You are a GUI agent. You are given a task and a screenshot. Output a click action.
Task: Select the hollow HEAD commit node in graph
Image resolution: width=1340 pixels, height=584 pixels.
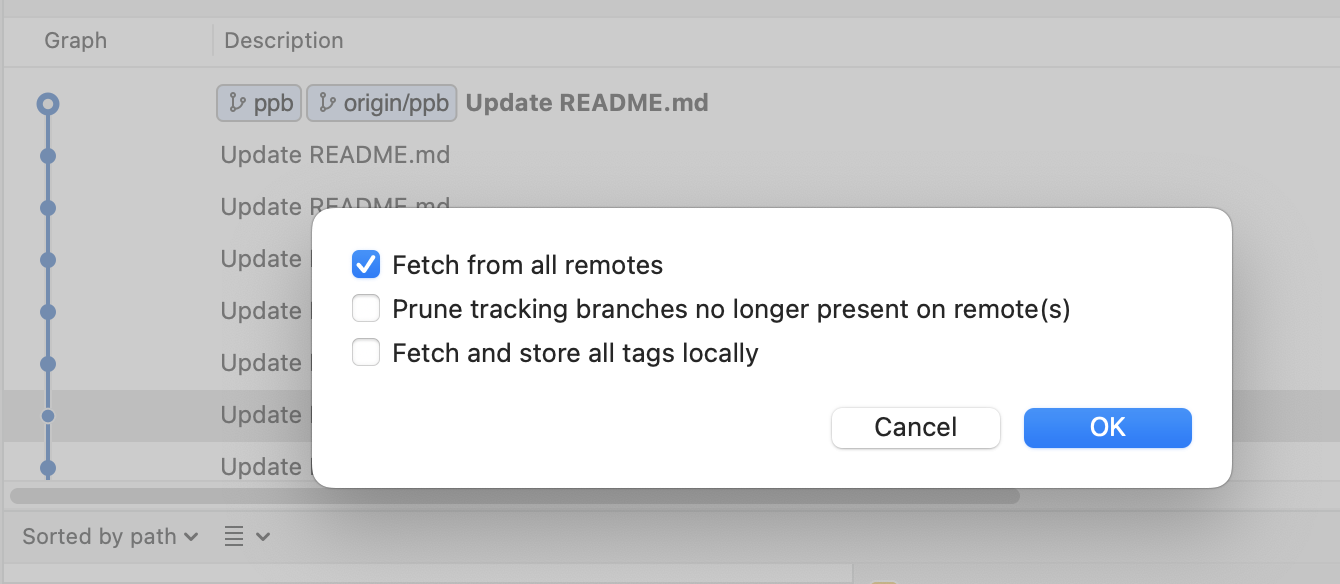coord(48,103)
